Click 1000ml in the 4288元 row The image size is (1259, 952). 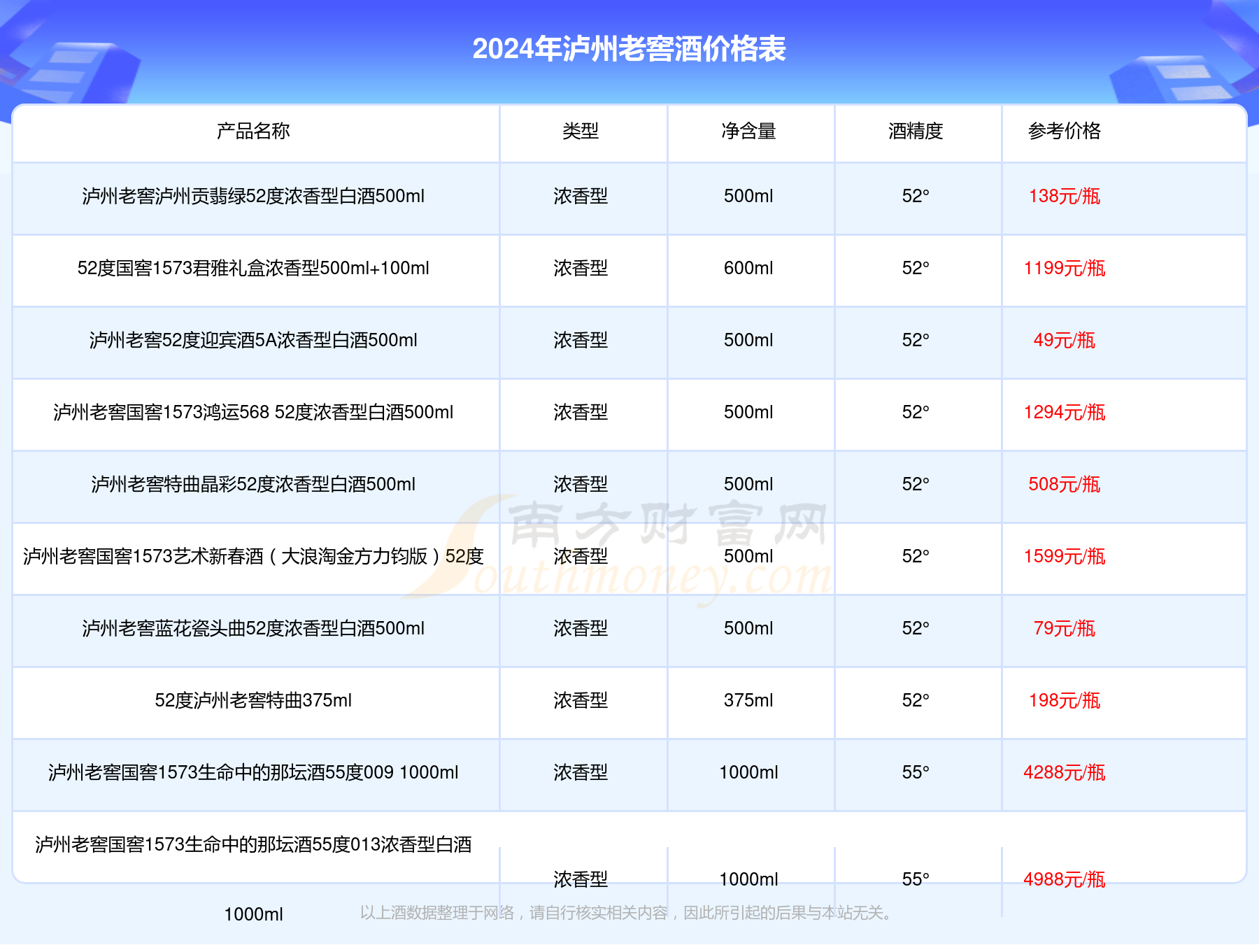[748, 773]
